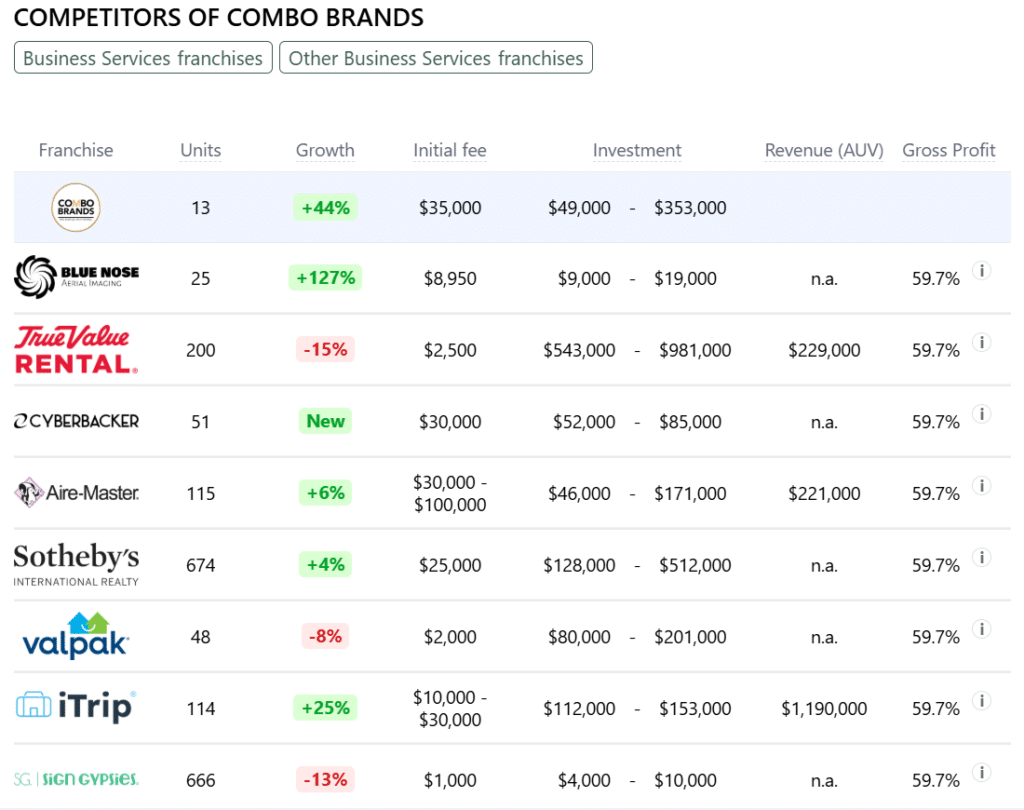Select the $543,000 investment minimum value
Screen dimensions: 1024x810
[579, 350]
